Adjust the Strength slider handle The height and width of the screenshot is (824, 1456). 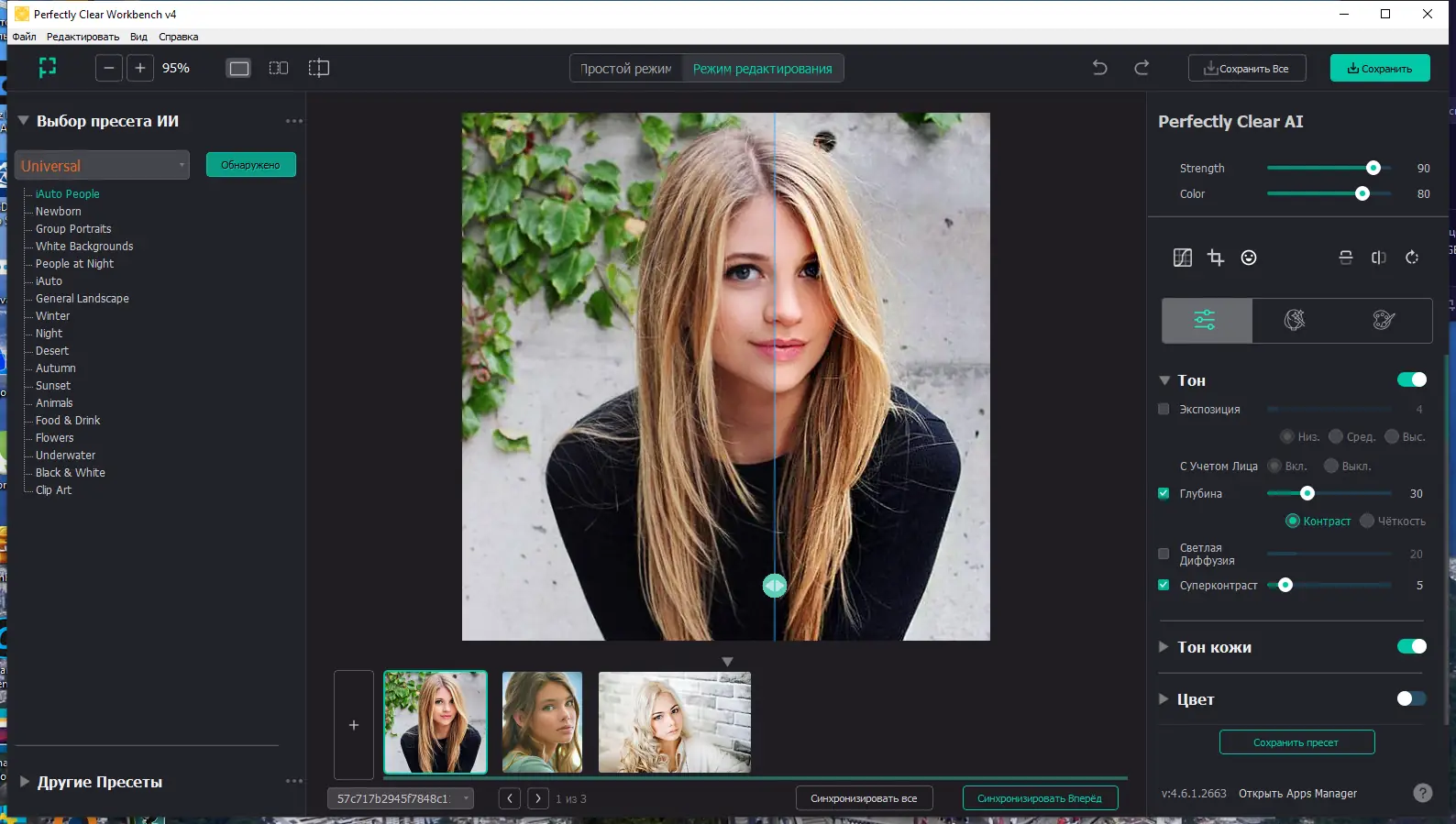click(x=1373, y=168)
